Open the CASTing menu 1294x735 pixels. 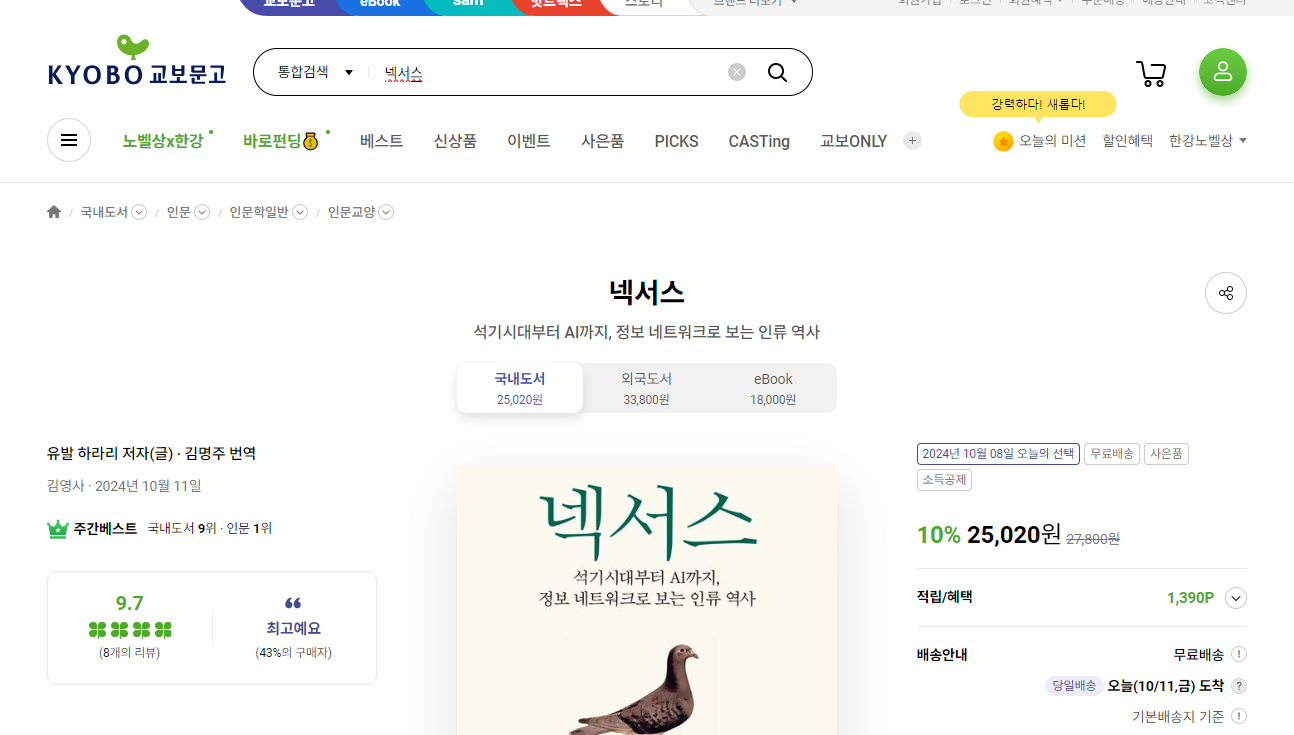pyautogui.click(x=759, y=141)
